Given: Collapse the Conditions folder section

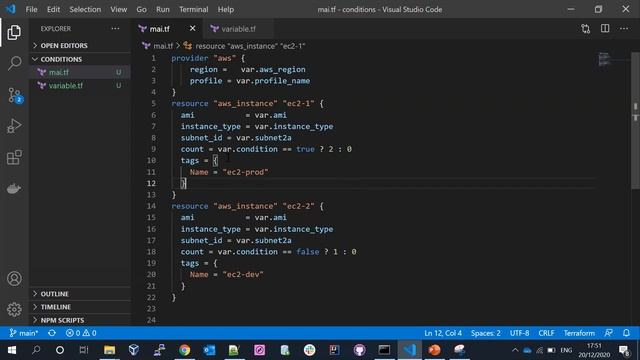Looking at the screenshot, I should click(x=80, y=59).
